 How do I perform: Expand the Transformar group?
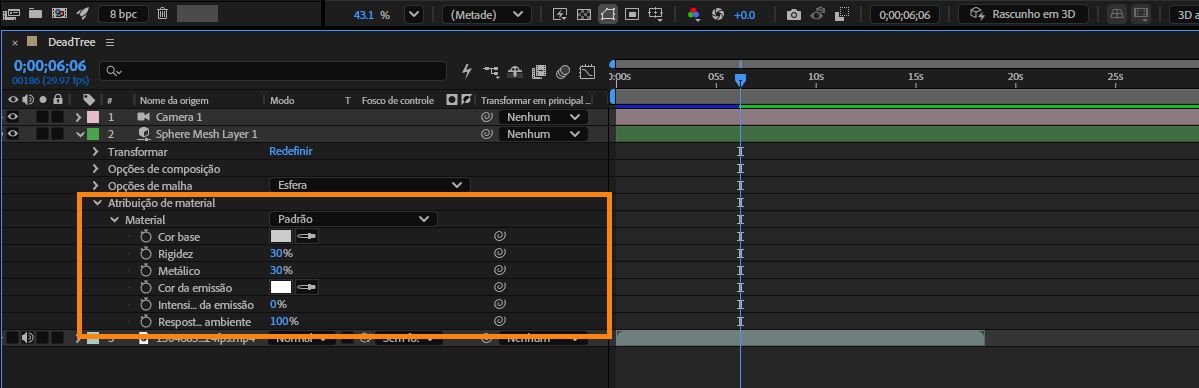pos(96,152)
